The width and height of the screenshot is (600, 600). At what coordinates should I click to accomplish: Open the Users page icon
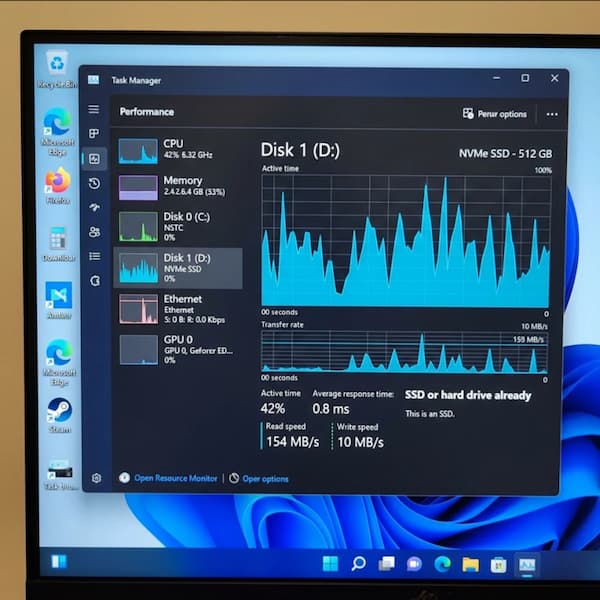(x=95, y=232)
